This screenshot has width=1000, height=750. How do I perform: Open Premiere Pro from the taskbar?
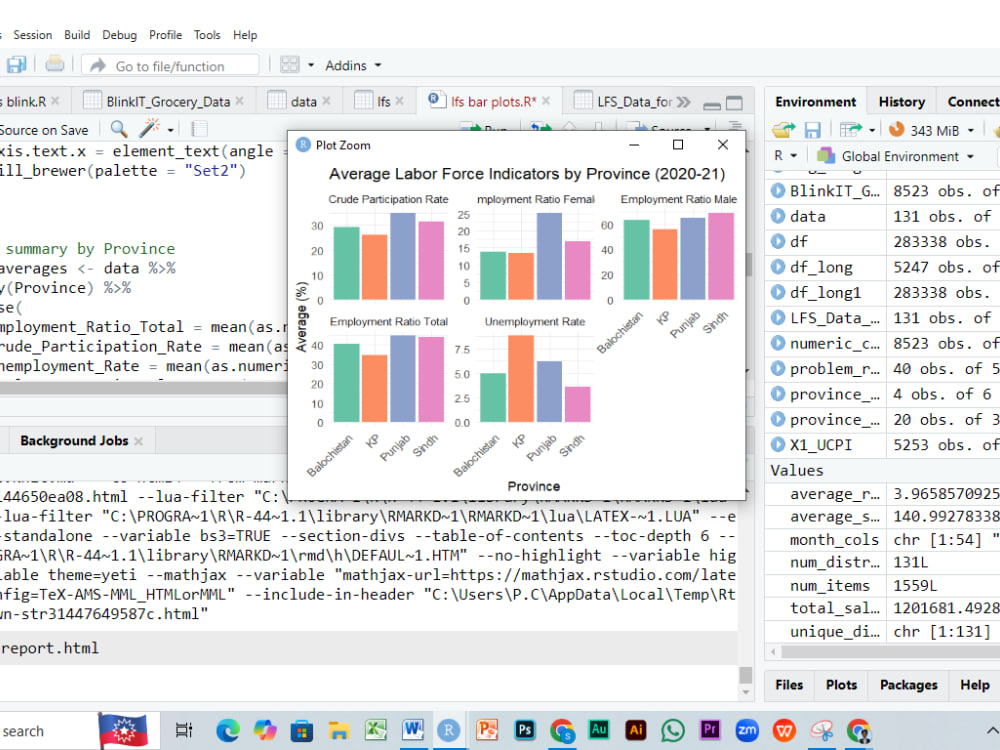pos(710,730)
